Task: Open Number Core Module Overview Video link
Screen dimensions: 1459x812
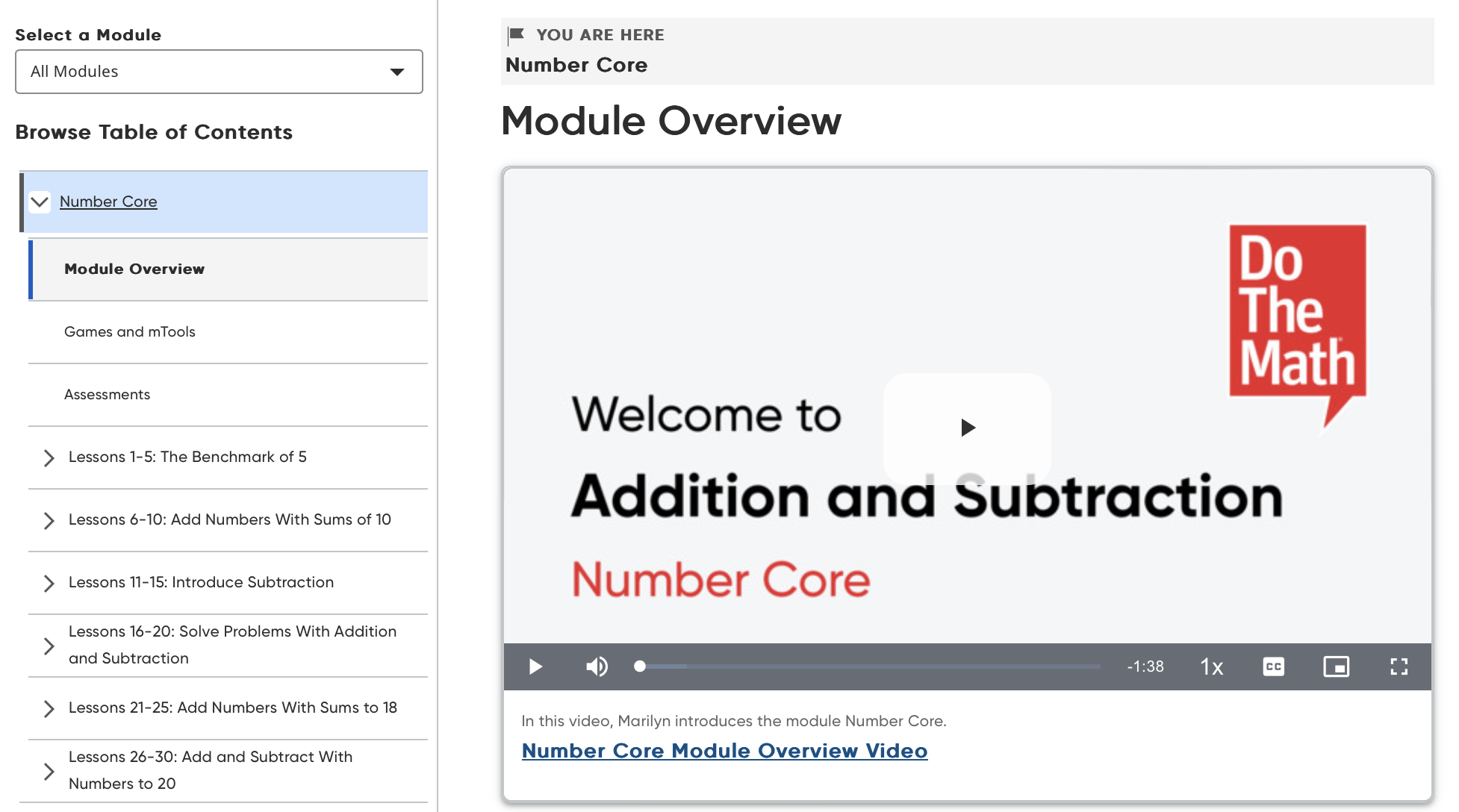Action: pyautogui.click(x=724, y=751)
